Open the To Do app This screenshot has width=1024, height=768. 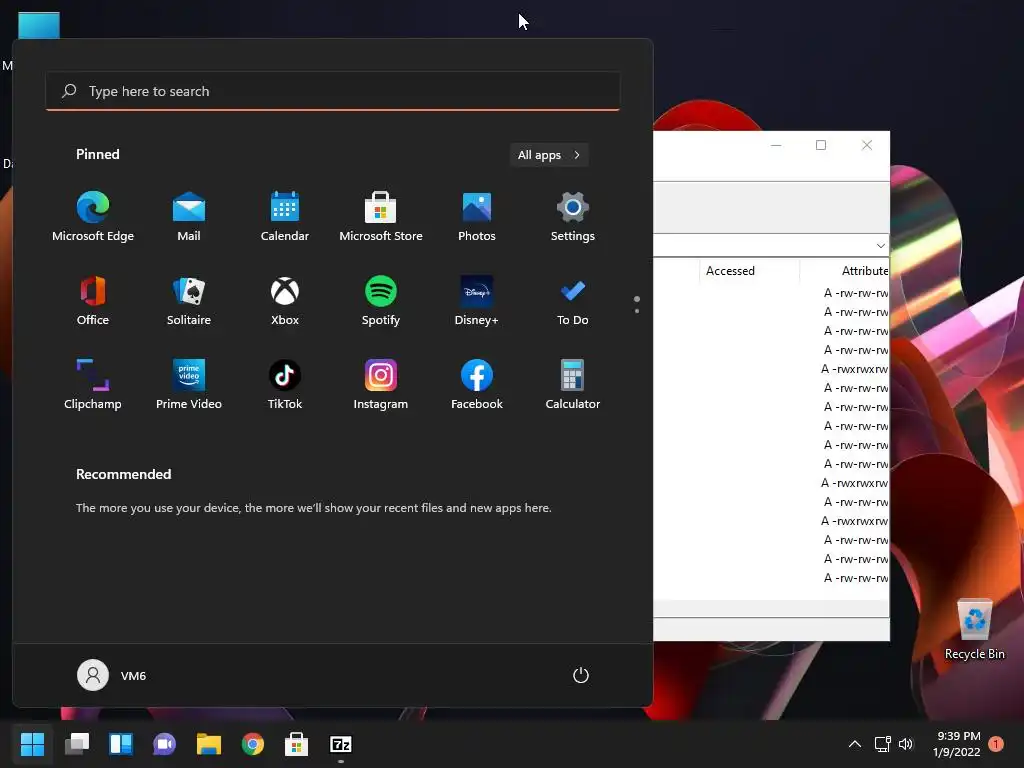[x=573, y=301]
